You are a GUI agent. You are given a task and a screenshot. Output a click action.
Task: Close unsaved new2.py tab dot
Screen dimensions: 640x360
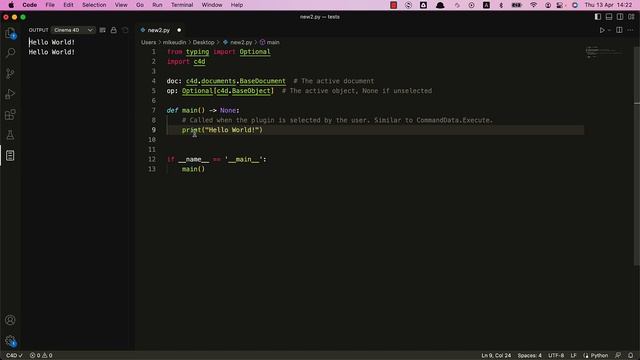pos(179,30)
